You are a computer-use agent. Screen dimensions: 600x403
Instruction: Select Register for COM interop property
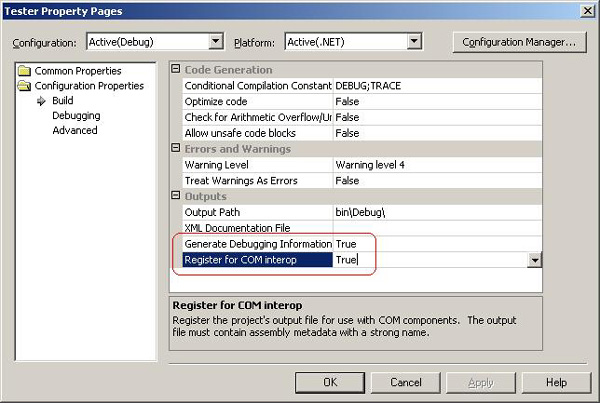coord(258,260)
